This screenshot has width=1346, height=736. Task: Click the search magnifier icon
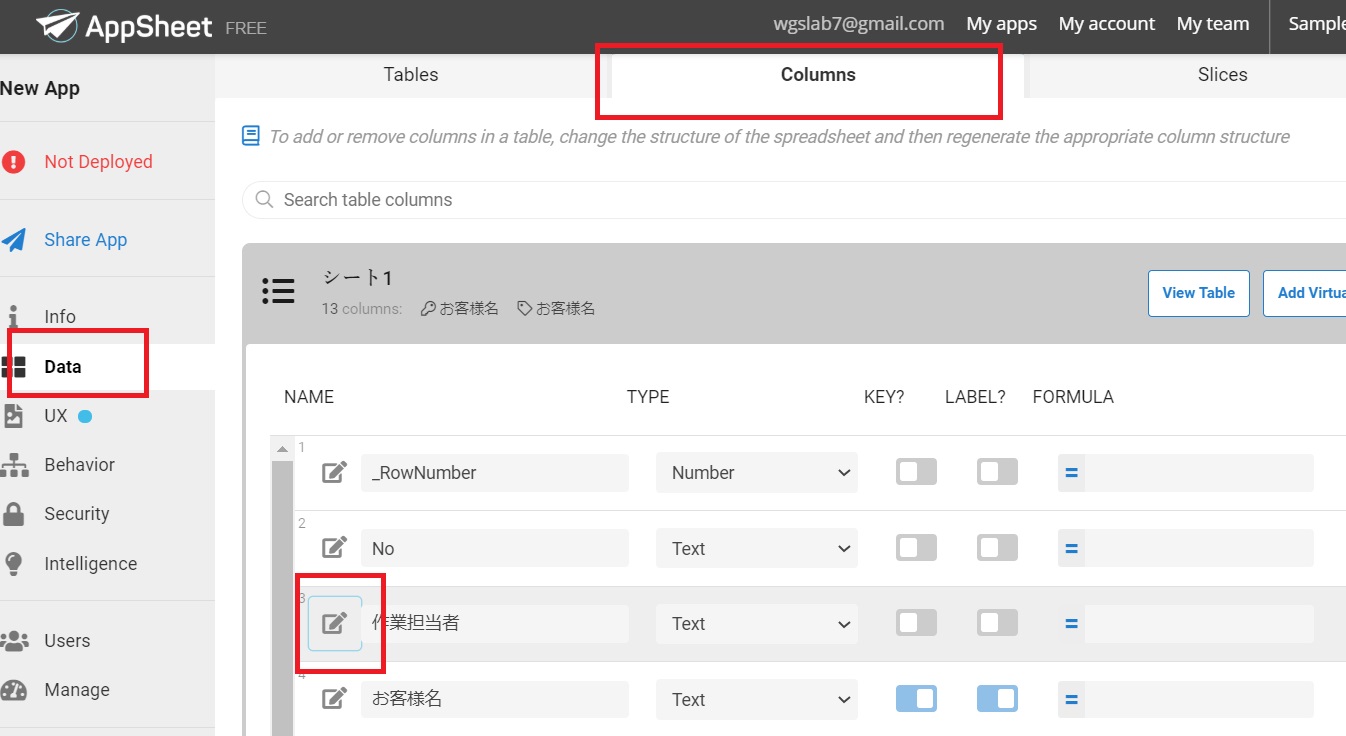[265, 200]
